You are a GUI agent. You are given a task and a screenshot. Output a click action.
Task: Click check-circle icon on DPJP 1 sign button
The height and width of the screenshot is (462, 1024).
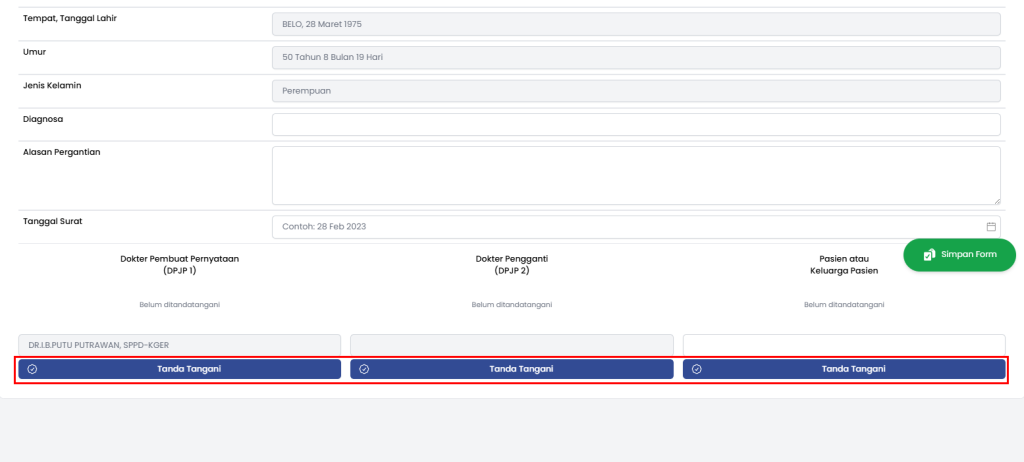(32, 369)
